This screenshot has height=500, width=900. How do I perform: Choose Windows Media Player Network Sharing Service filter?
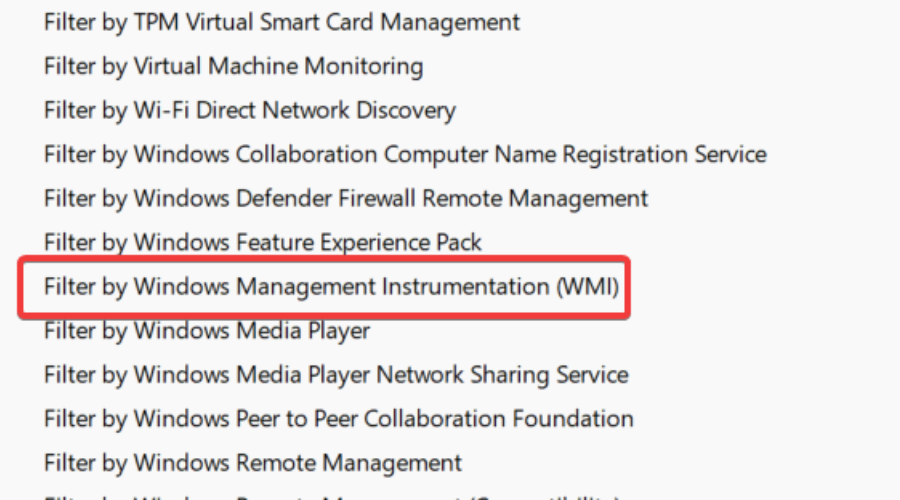coord(336,375)
